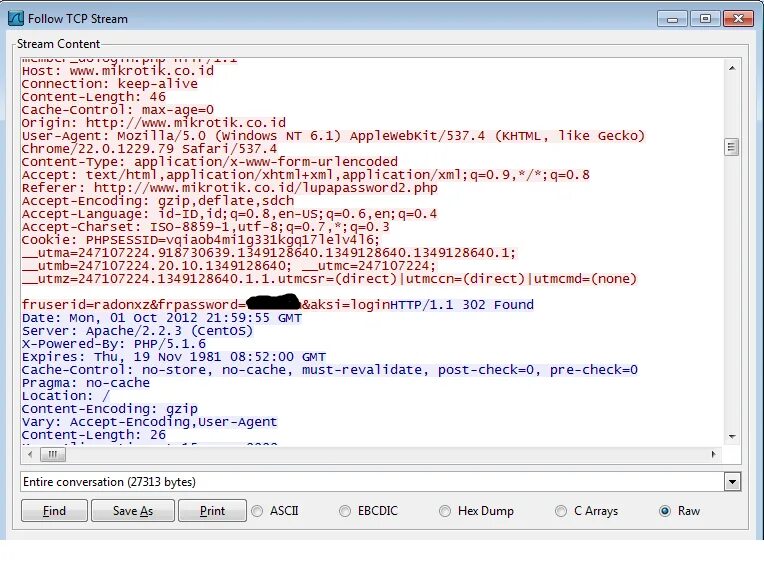The image size is (764, 586).
Task: Click the Referer lupapassword2.php line
Action: point(229,188)
